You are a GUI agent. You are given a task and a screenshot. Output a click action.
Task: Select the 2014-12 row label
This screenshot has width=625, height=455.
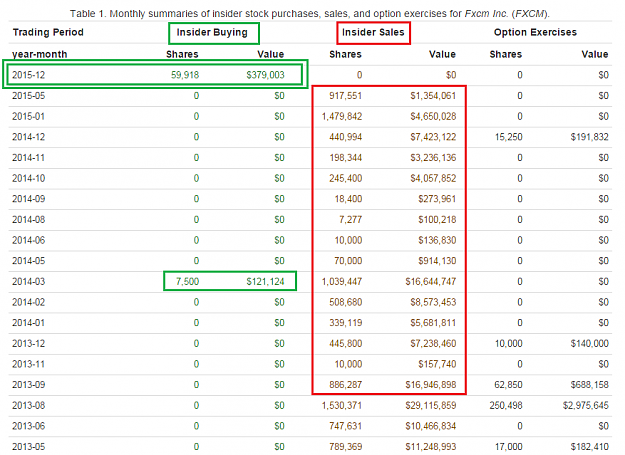tap(28, 137)
